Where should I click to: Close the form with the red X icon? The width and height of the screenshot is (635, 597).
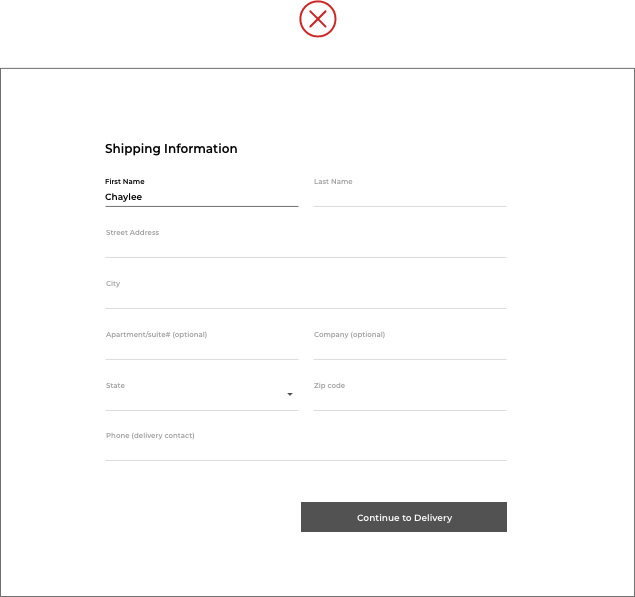coord(318,19)
